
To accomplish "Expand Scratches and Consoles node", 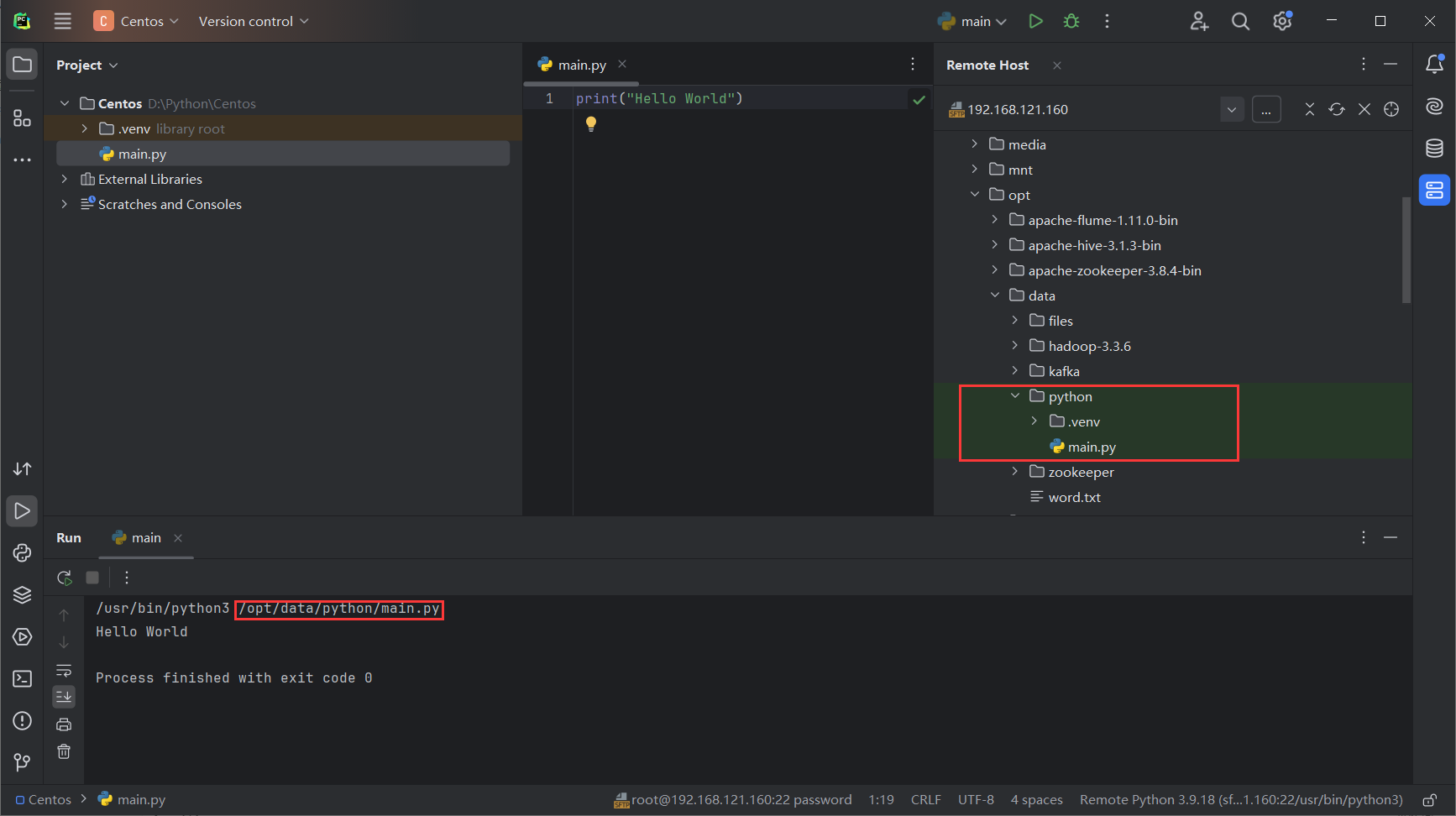I will pyautogui.click(x=65, y=204).
